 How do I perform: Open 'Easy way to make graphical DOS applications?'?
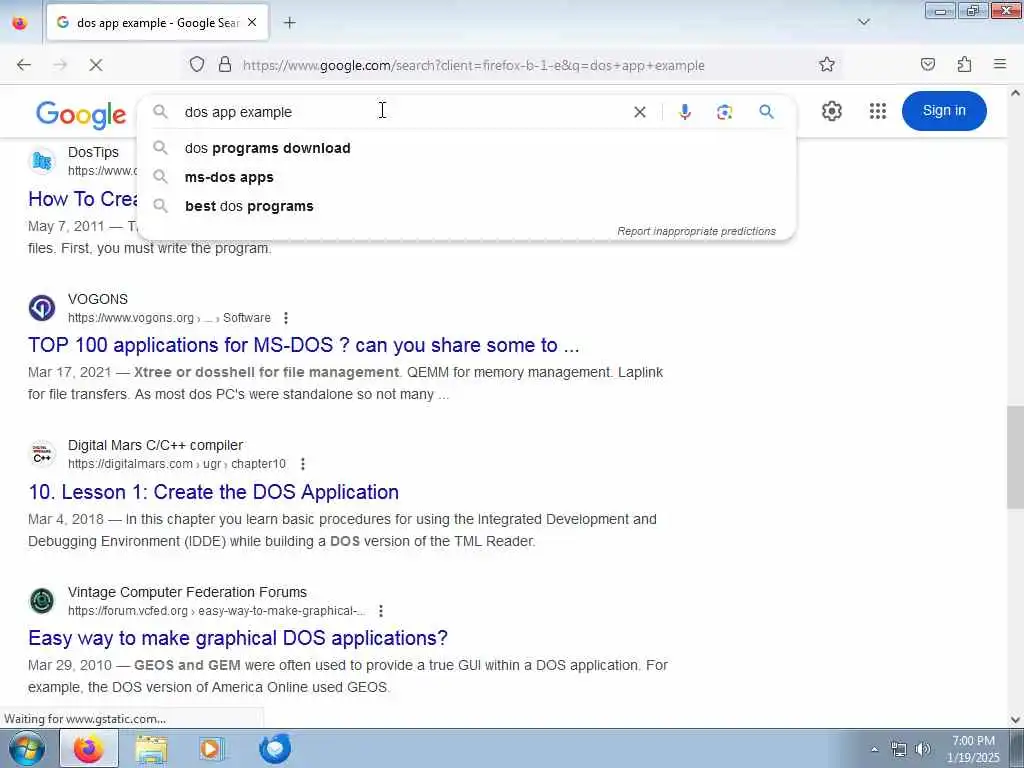coord(238,638)
